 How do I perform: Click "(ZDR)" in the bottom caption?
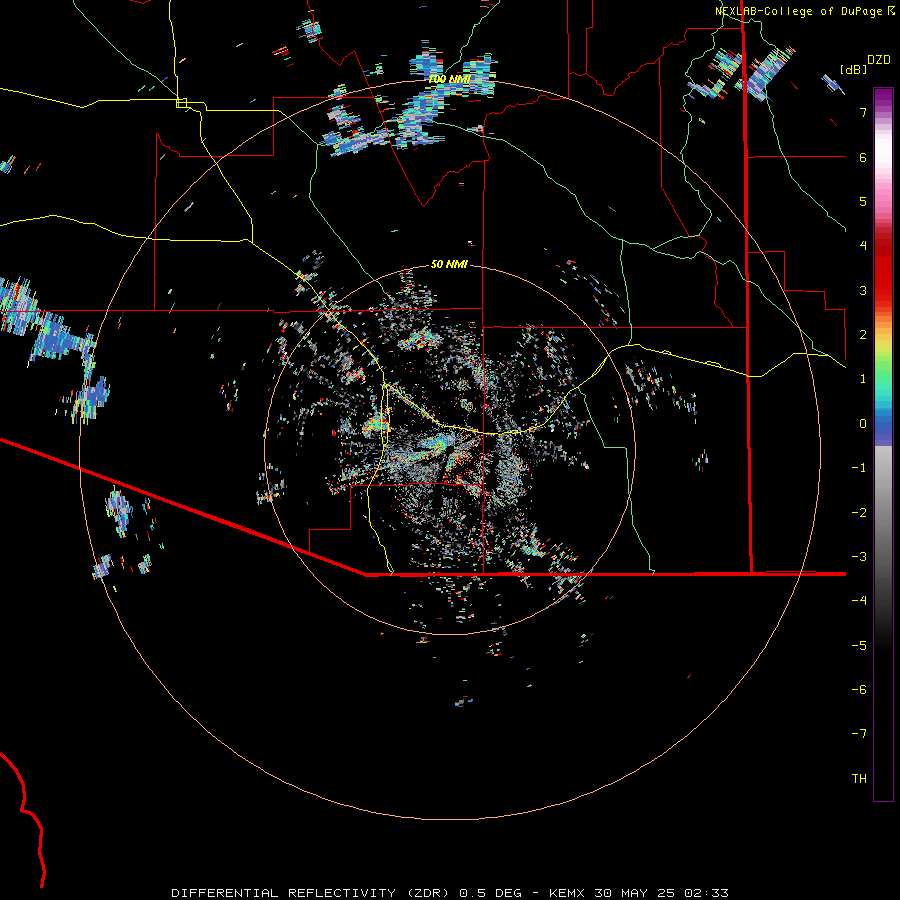coord(428,893)
